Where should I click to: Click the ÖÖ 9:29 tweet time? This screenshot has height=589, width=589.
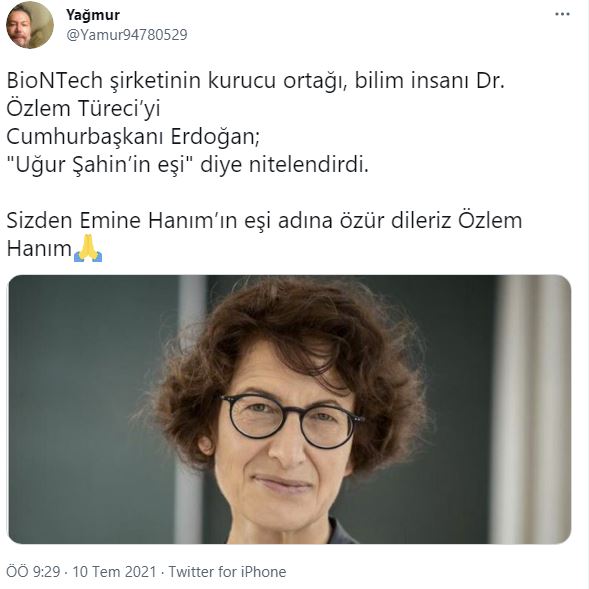click(33, 572)
